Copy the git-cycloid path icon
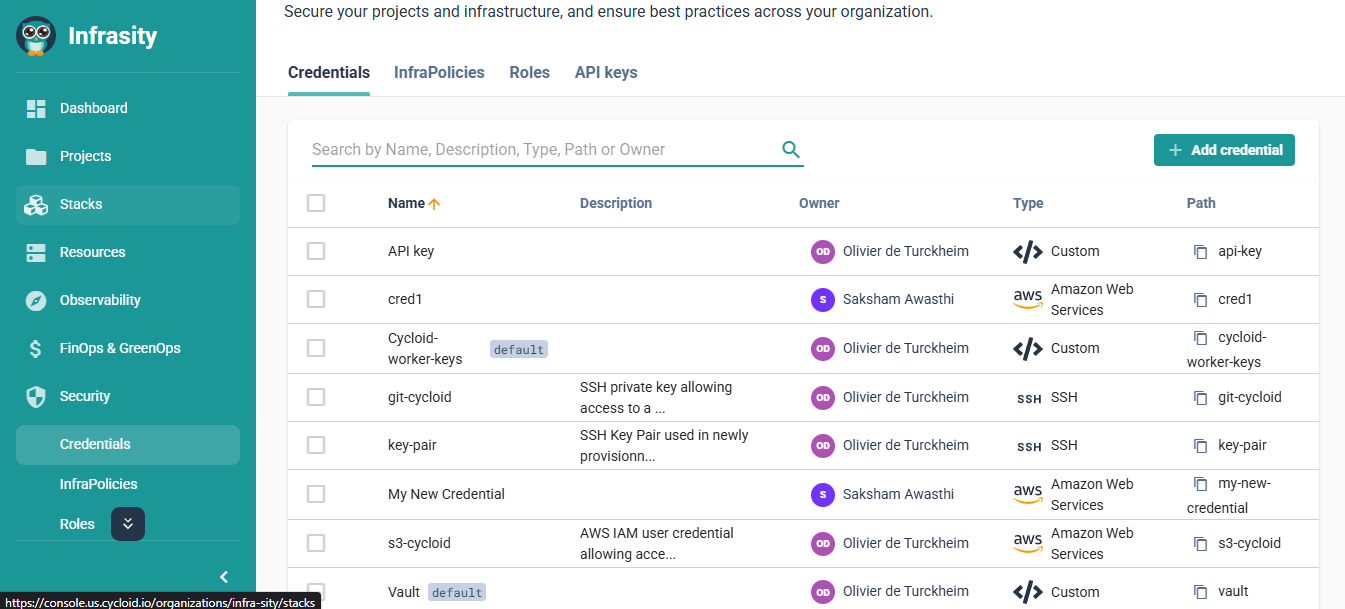Image resolution: width=1345 pixels, height=609 pixels. click(1201, 398)
